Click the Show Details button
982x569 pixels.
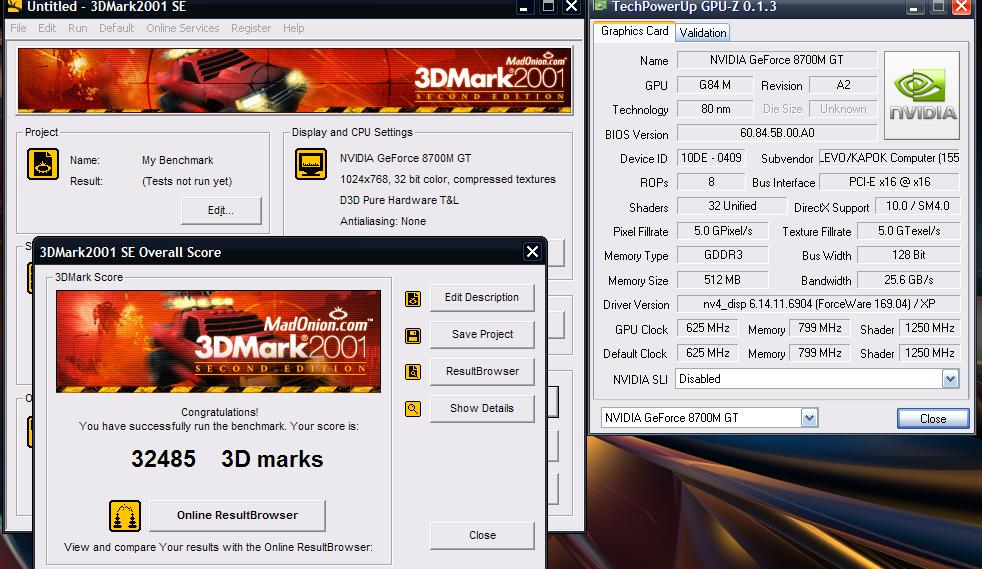(482, 408)
